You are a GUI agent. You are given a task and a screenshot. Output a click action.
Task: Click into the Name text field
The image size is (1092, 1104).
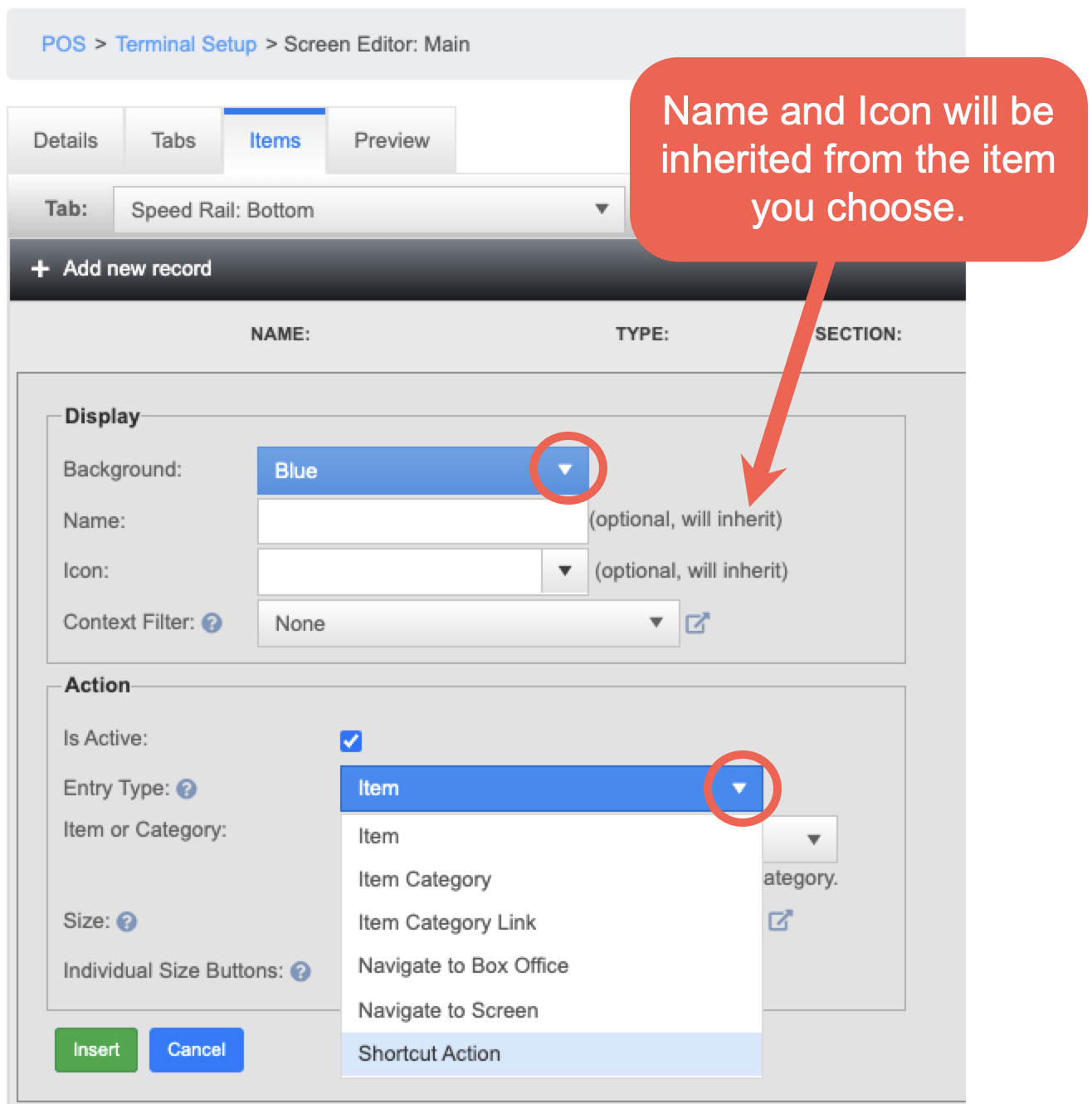[422, 521]
